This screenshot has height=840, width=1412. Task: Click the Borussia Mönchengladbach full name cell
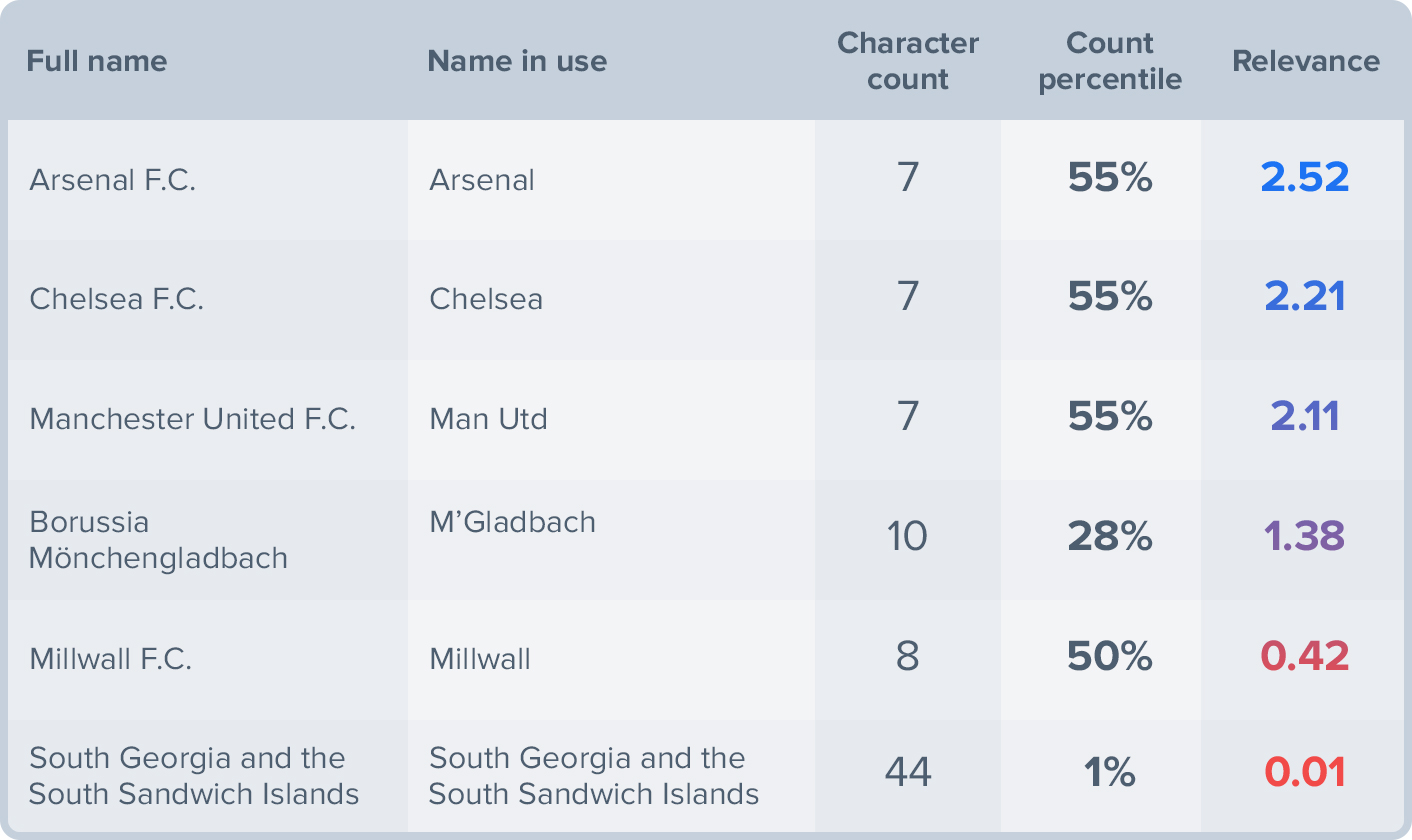point(158,539)
